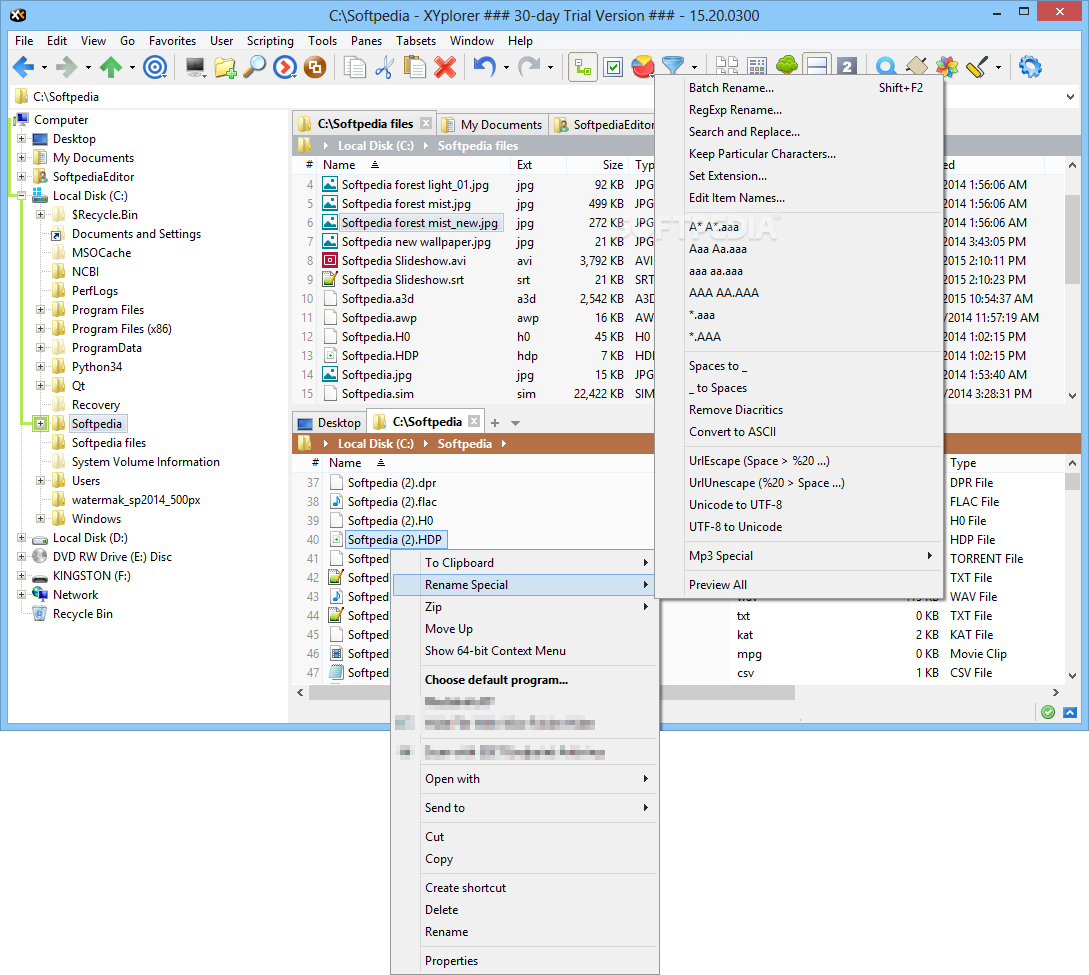Click the green tree Mini Tree icon

click(787, 65)
